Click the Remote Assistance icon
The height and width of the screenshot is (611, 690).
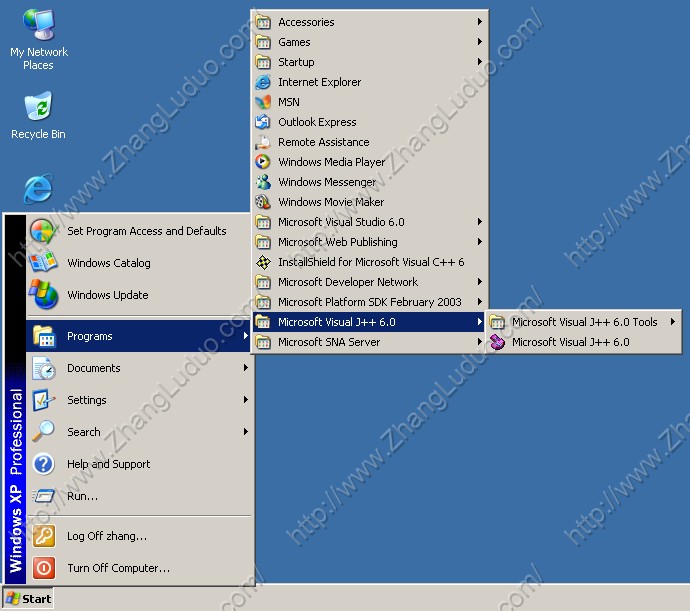click(x=263, y=142)
